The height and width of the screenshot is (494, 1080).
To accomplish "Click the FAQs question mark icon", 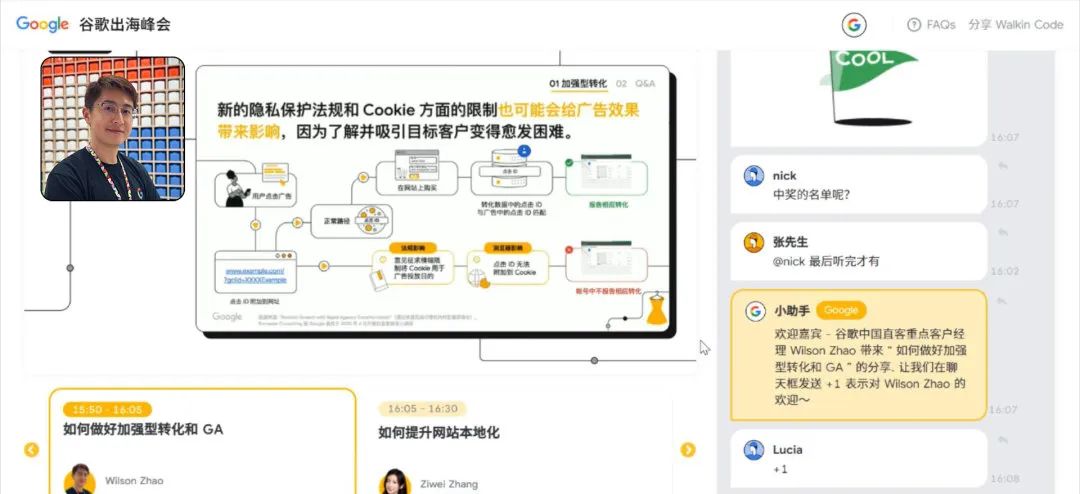I will [x=914, y=25].
